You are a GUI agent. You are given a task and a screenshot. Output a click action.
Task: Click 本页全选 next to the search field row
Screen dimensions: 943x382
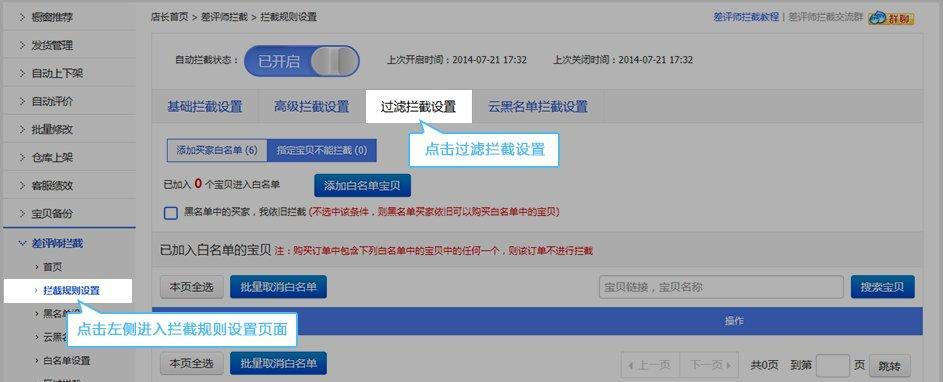point(191,287)
